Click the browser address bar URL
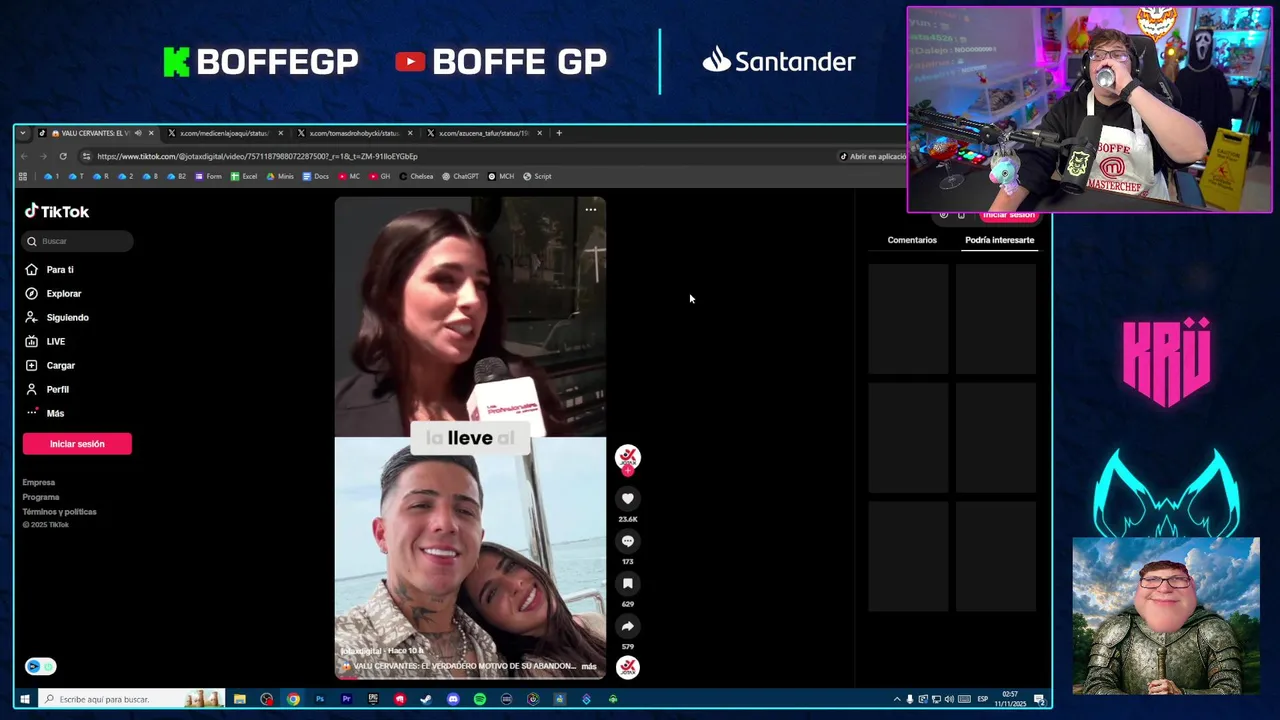The height and width of the screenshot is (720, 1280). tap(257, 156)
